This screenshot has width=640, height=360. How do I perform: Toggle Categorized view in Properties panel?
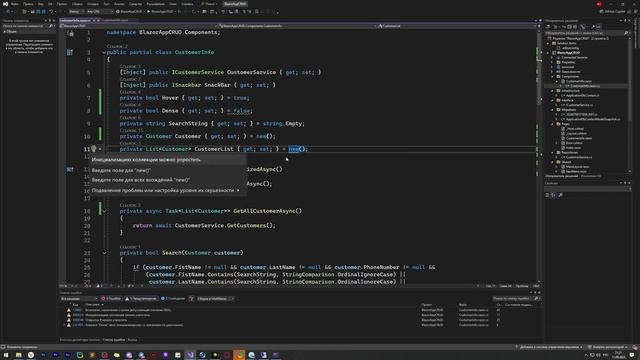547,195
